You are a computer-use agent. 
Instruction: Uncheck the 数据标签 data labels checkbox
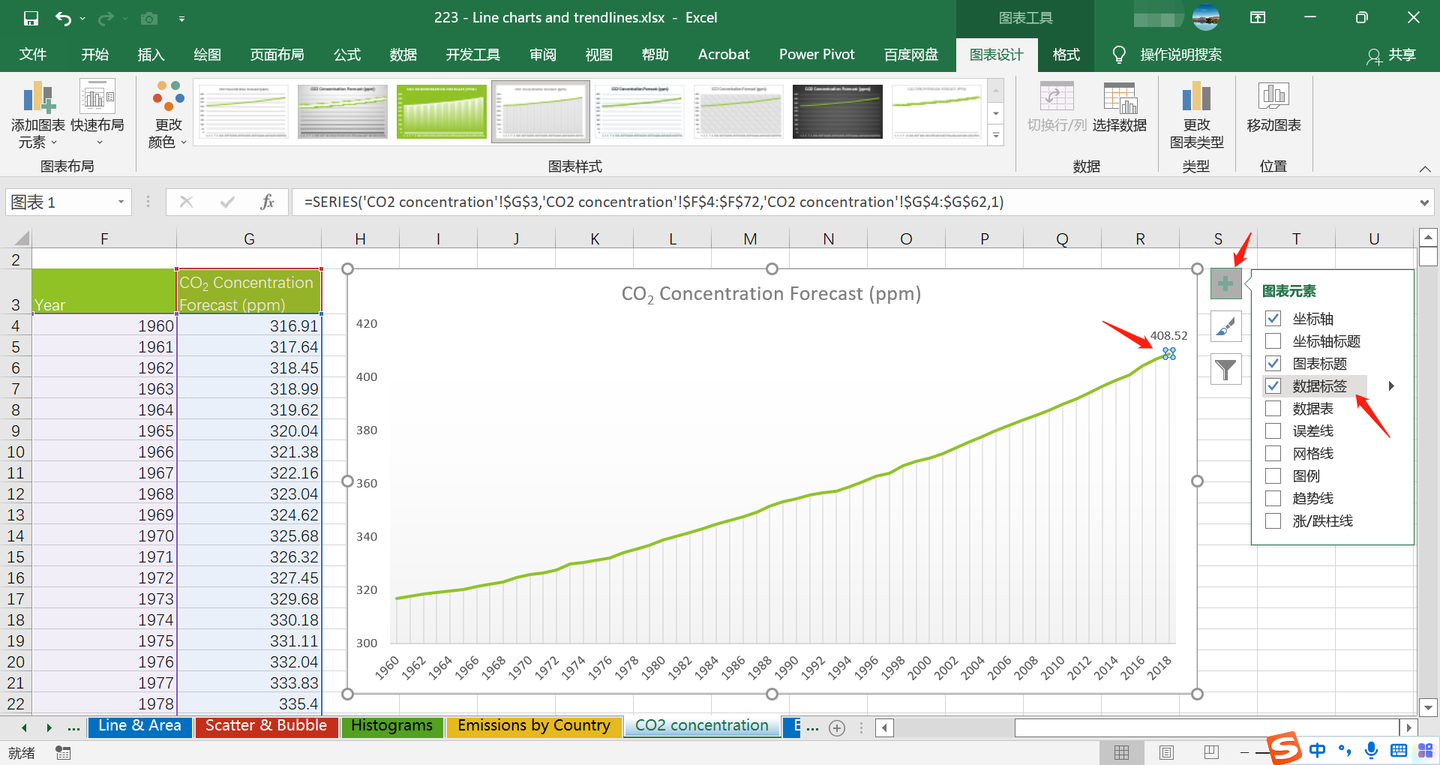[x=1273, y=386]
